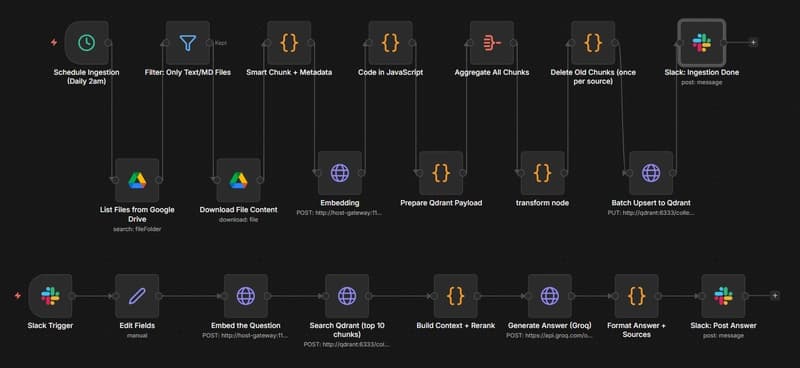Click the "Schedule Ingestion (Daily 2am)" label
The width and height of the screenshot is (800, 368).
coord(86,77)
